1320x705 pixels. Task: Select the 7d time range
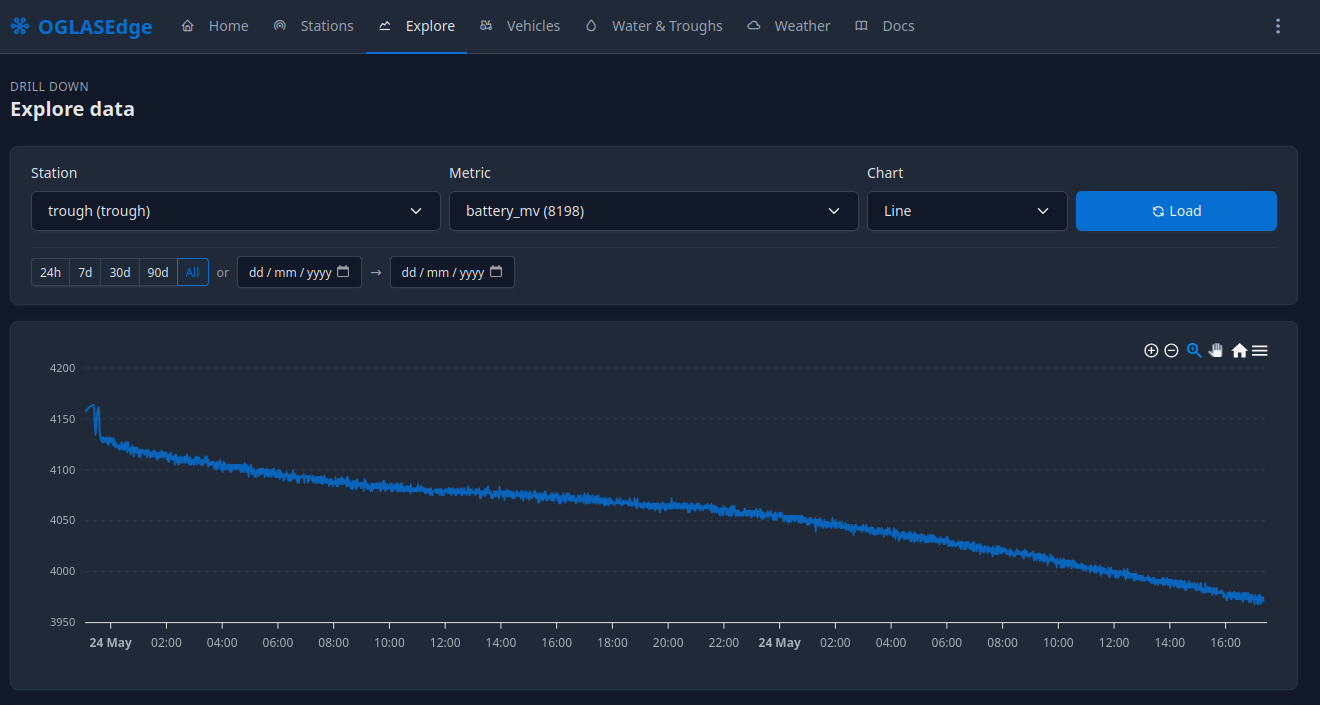pos(85,272)
